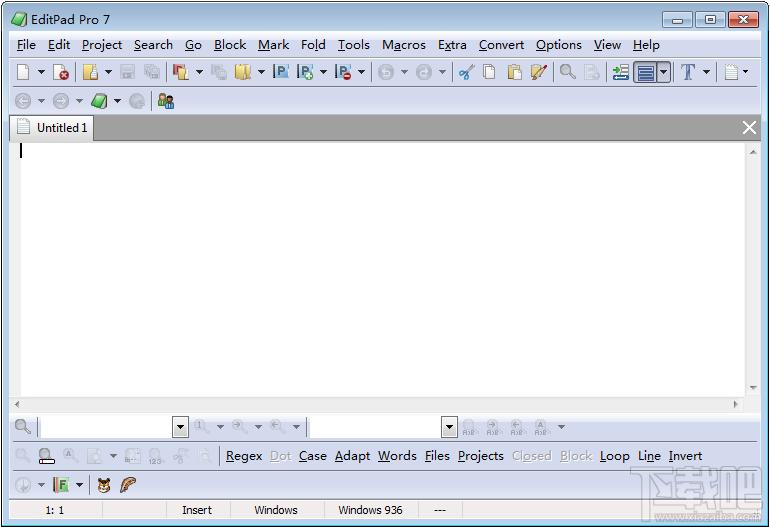Open the replace text history dropdown
Viewport: 770px width, 527px height.
click(449, 427)
